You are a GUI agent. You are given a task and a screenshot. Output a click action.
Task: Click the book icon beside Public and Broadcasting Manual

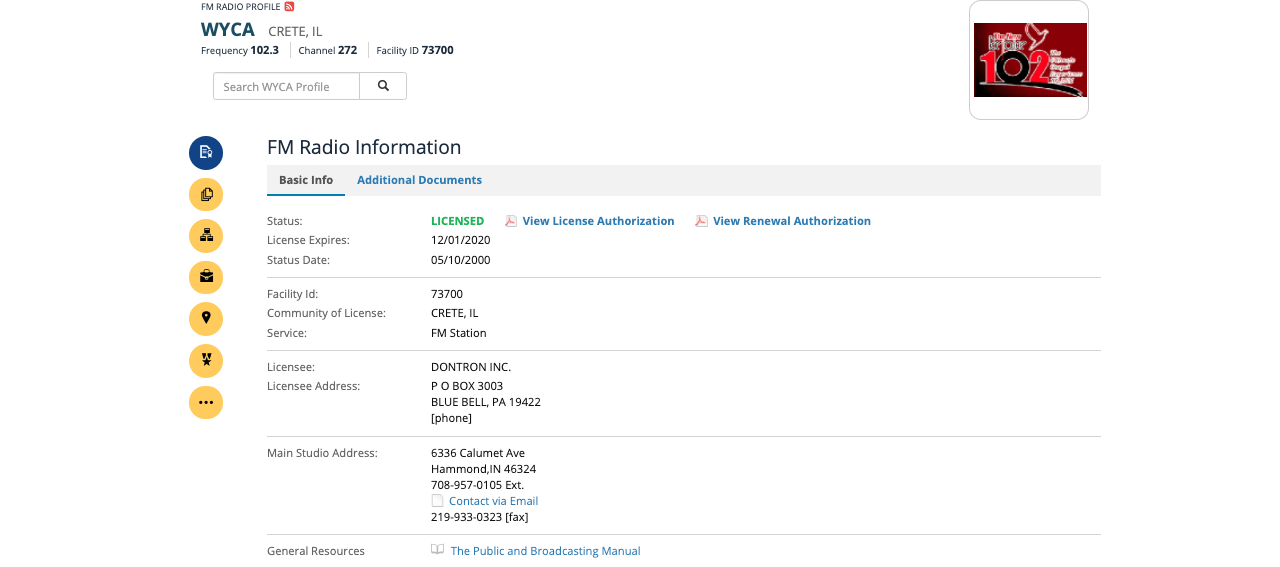(437, 550)
